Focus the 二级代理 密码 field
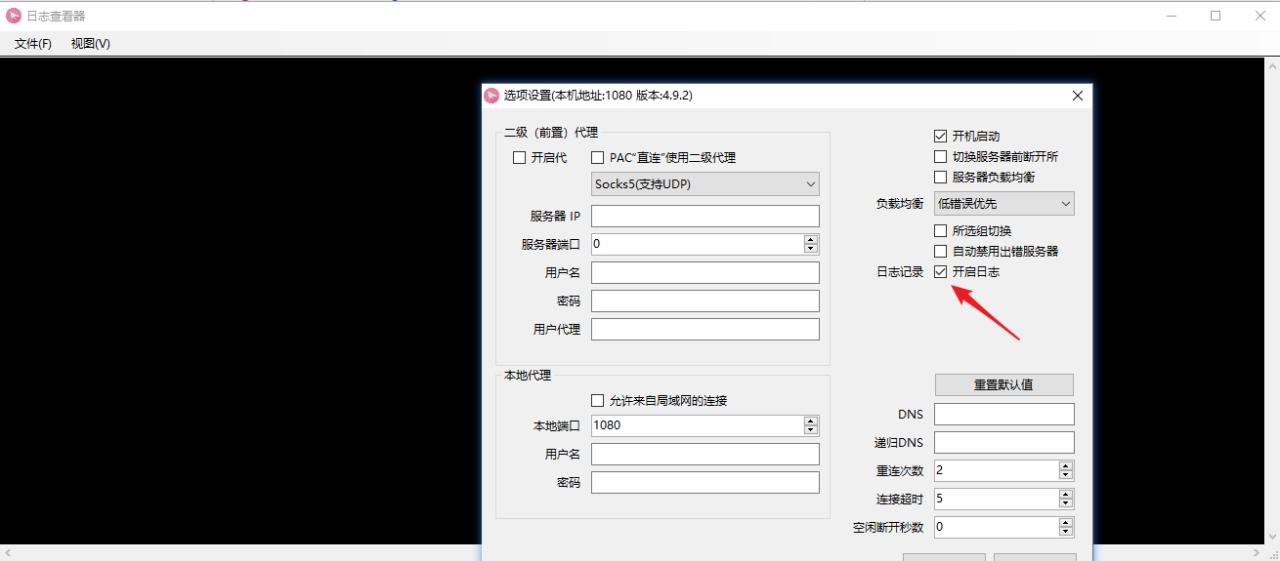 pyautogui.click(x=705, y=301)
